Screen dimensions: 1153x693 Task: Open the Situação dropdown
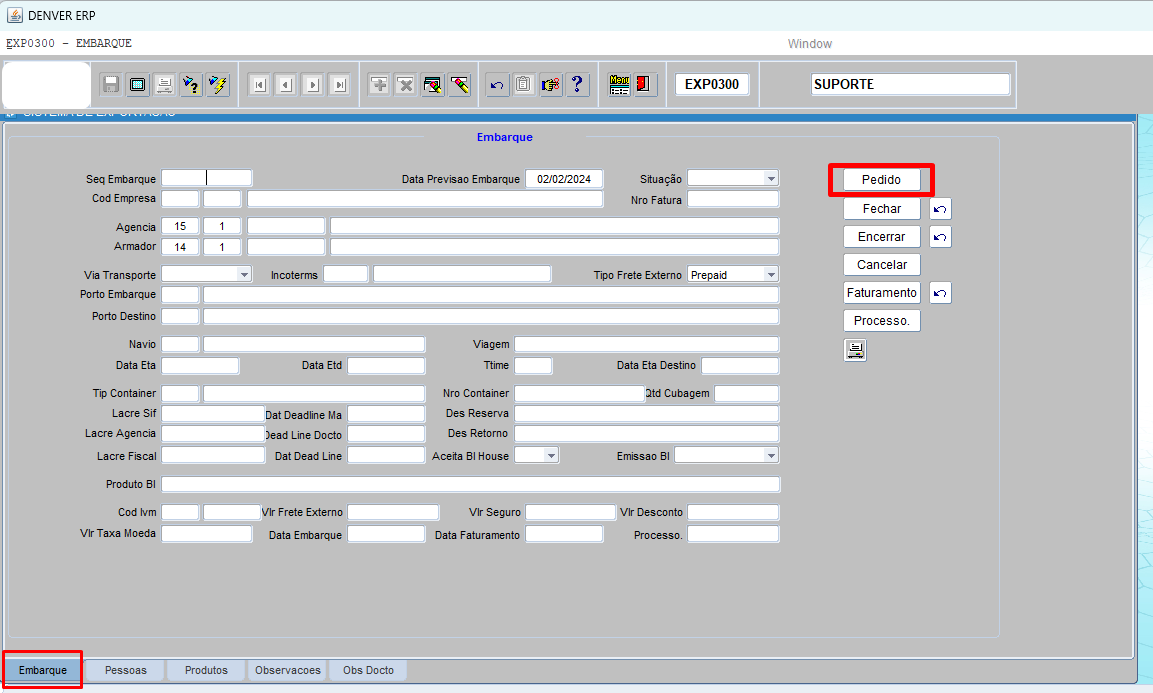click(771, 179)
